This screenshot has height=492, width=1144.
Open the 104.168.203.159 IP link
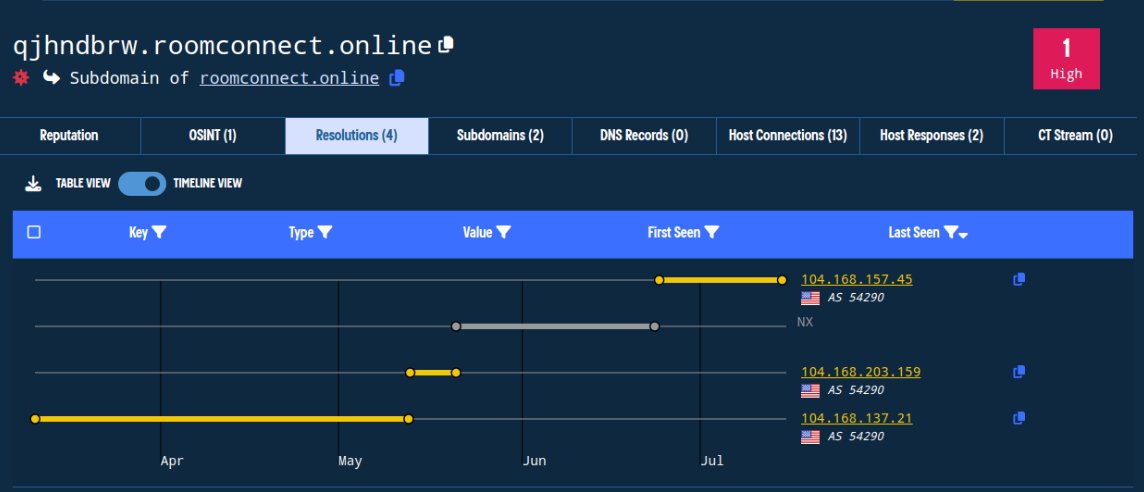861,372
